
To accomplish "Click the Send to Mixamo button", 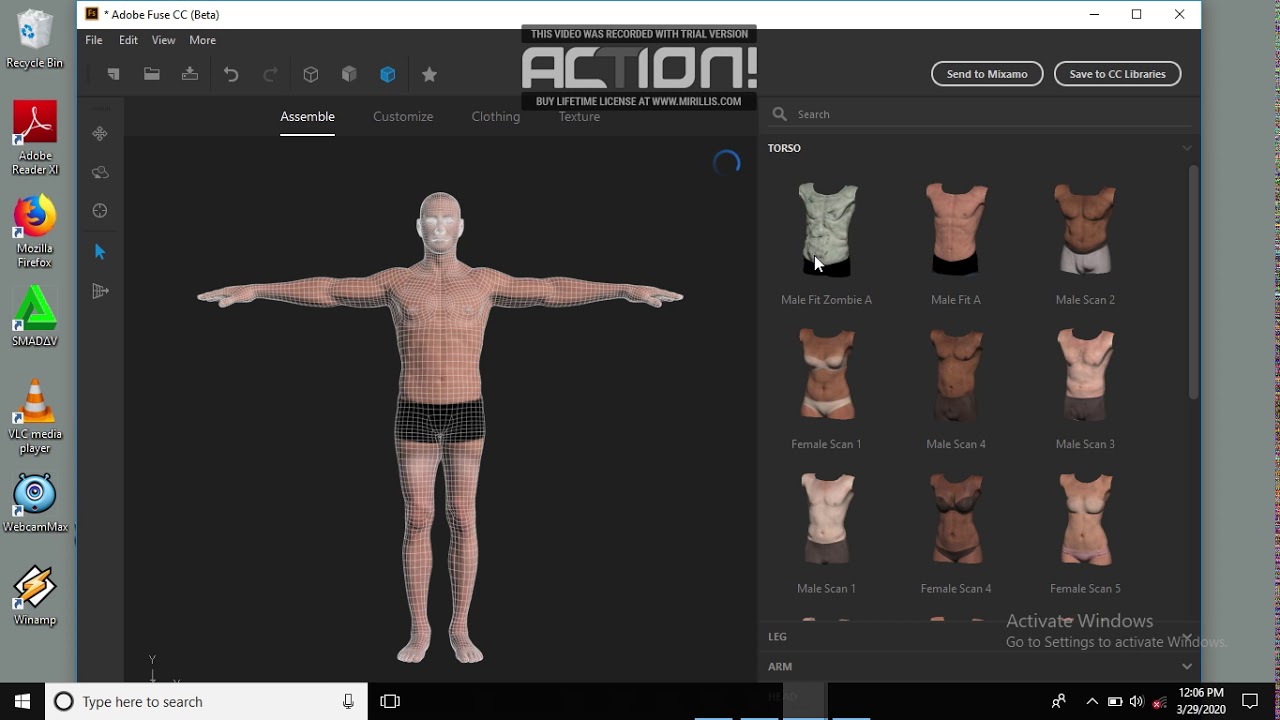I will 987,74.
